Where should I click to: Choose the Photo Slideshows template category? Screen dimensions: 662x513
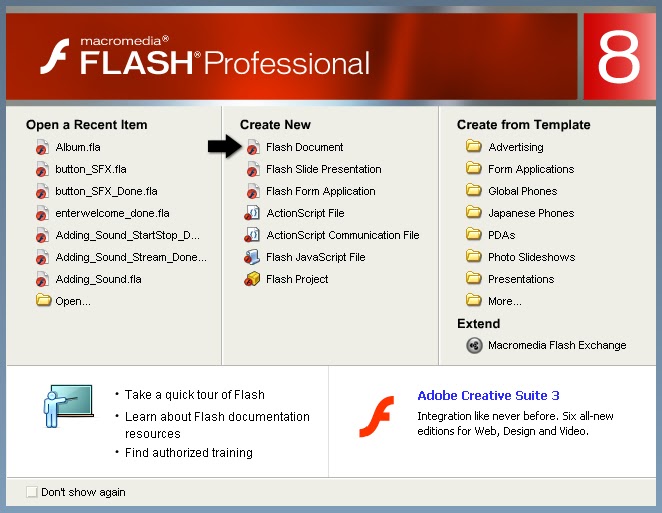click(532, 257)
